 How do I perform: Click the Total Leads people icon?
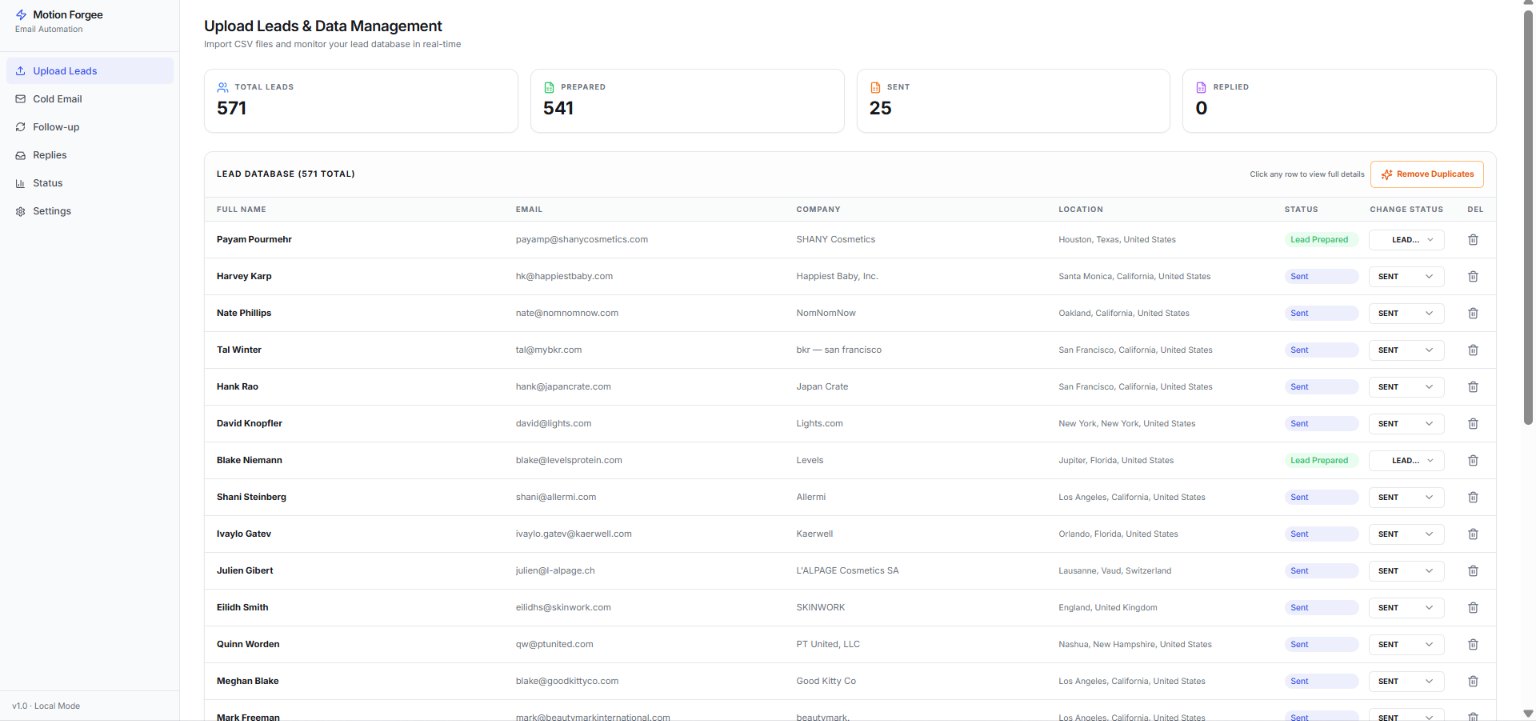pos(222,87)
